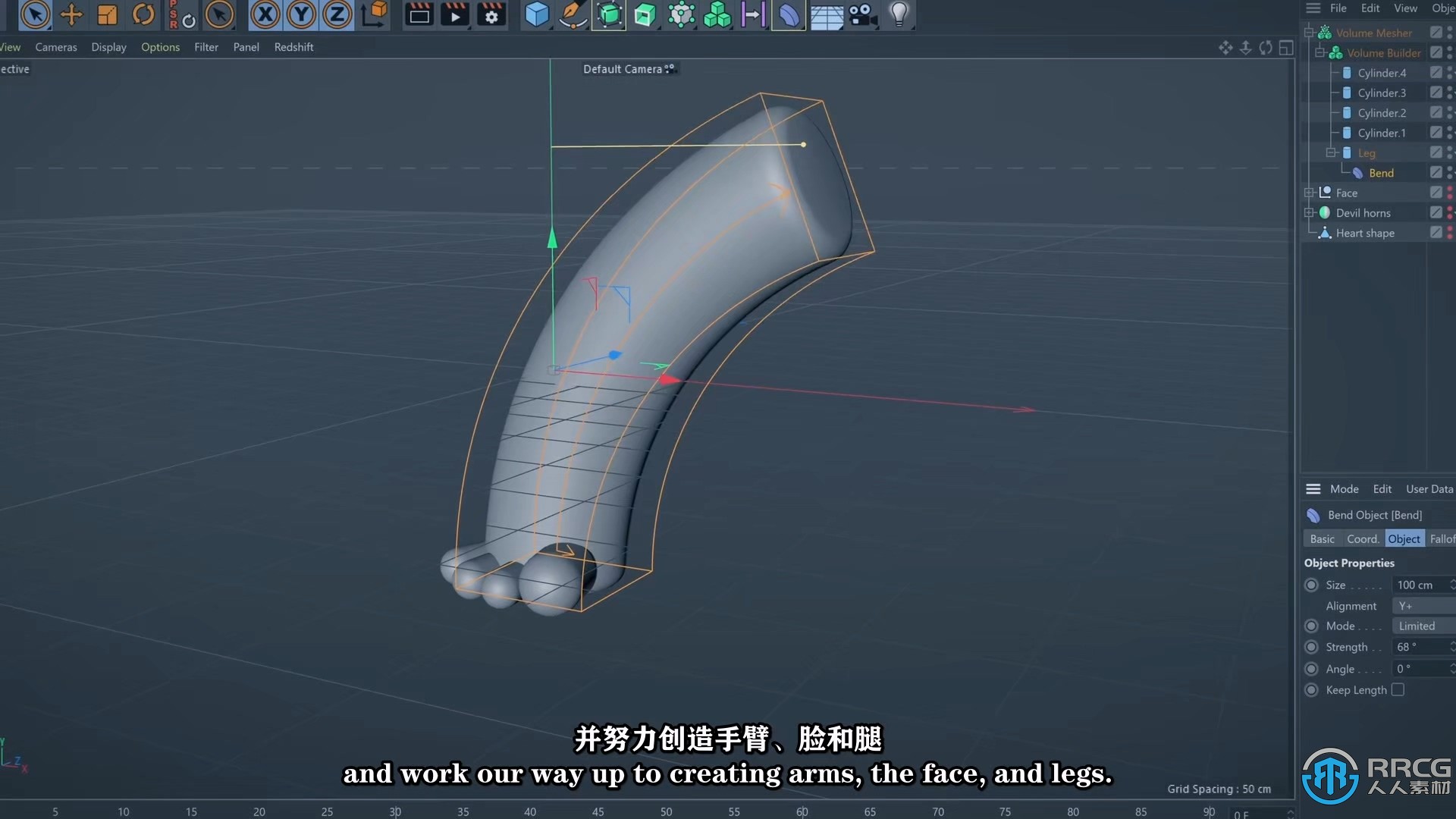Toggle the Angle parameter radio button
This screenshot has height=819, width=1456.
coord(1311,669)
